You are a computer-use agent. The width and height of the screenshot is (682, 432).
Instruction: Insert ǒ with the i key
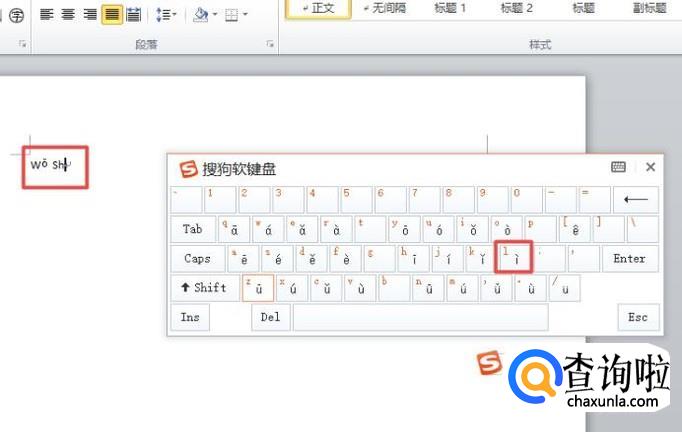(472, 229)
